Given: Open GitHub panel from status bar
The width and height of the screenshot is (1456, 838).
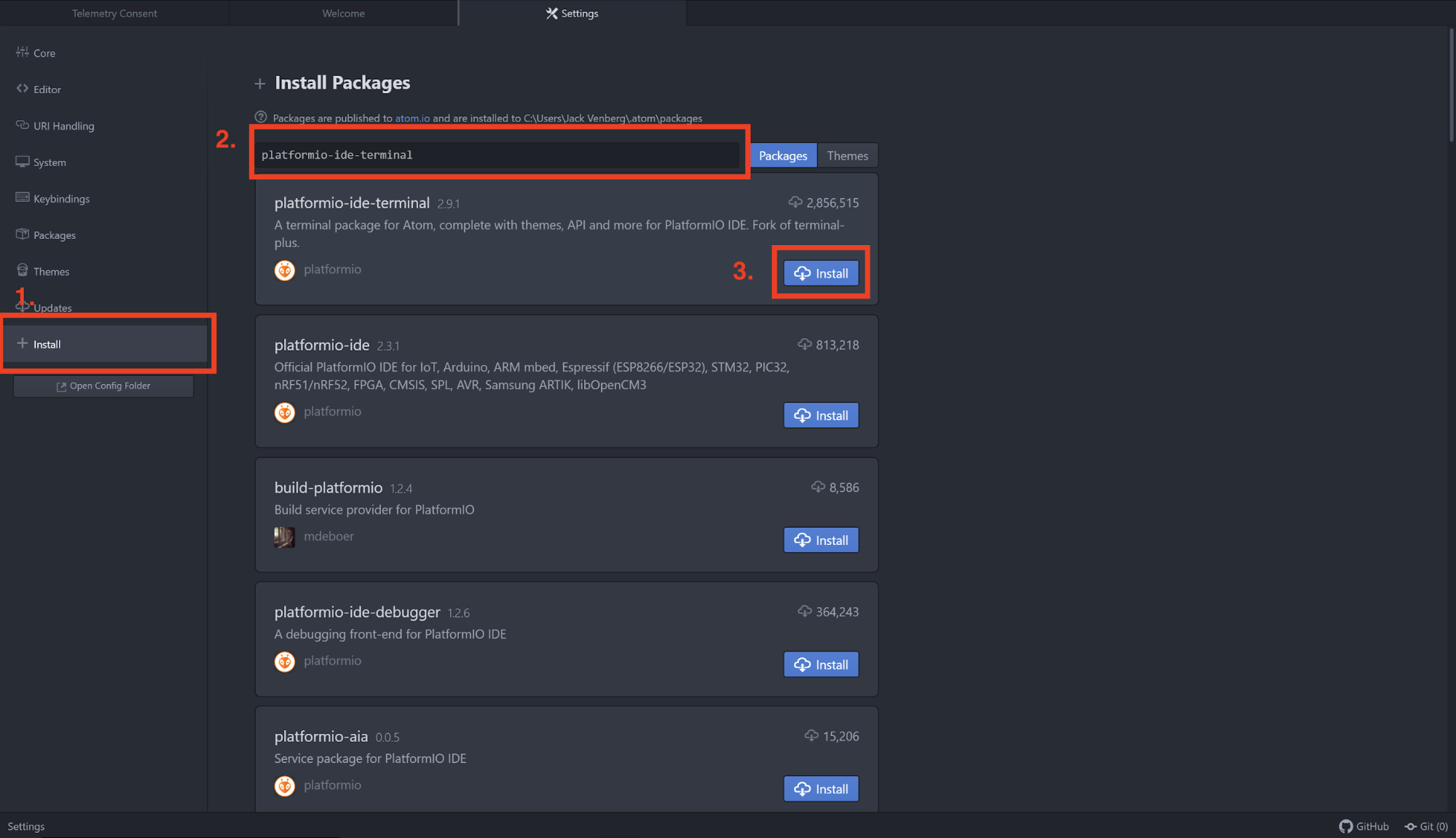Looking at the screenshot, I should point(1364,826).
